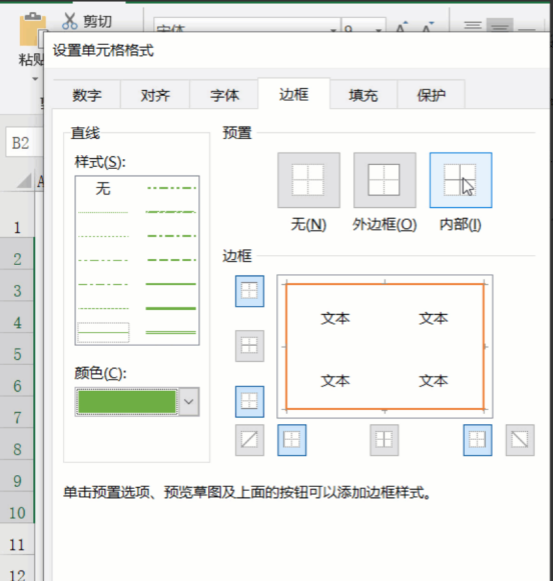Click the decrease font size icon
Viewport: 554px width, 581px height.
428,27
